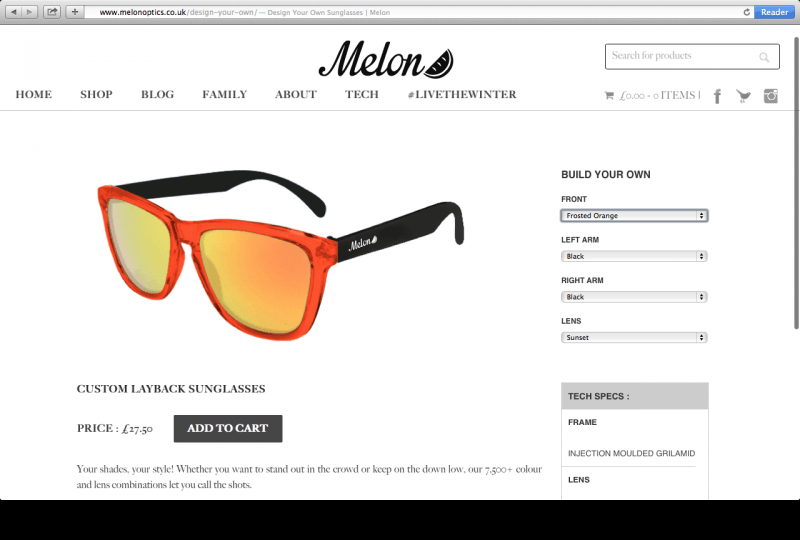
Task: Open the Front color dropdown showing Frosted Orange
Action: tap(634, 215)
